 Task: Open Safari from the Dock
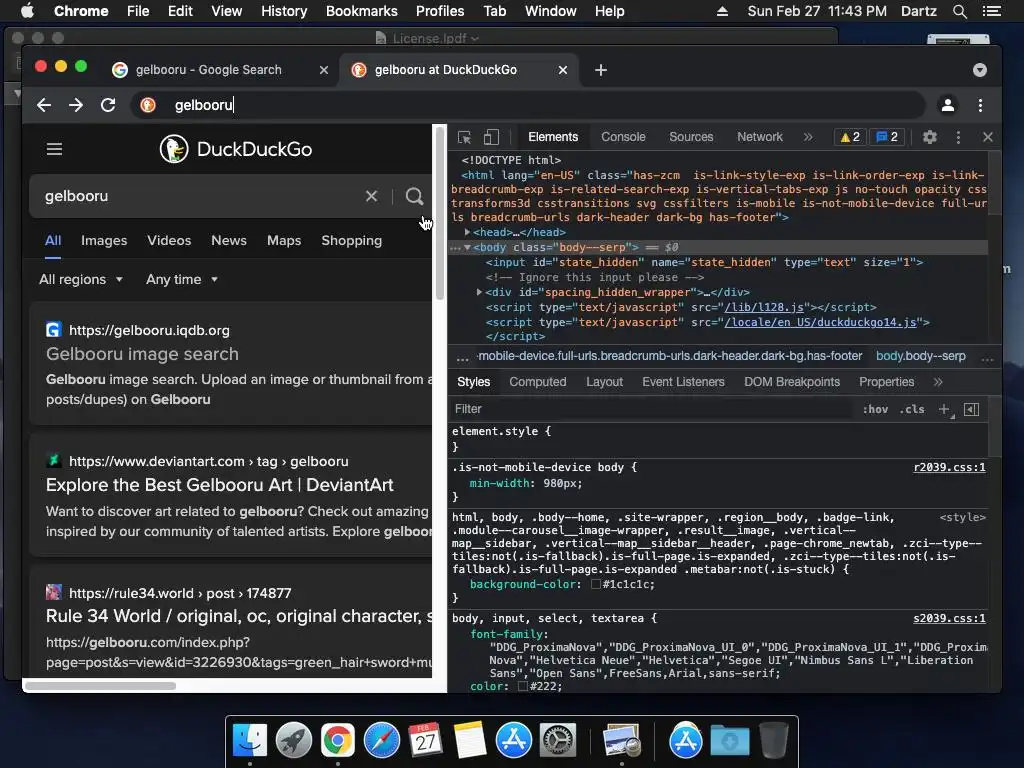coord(381,741)
